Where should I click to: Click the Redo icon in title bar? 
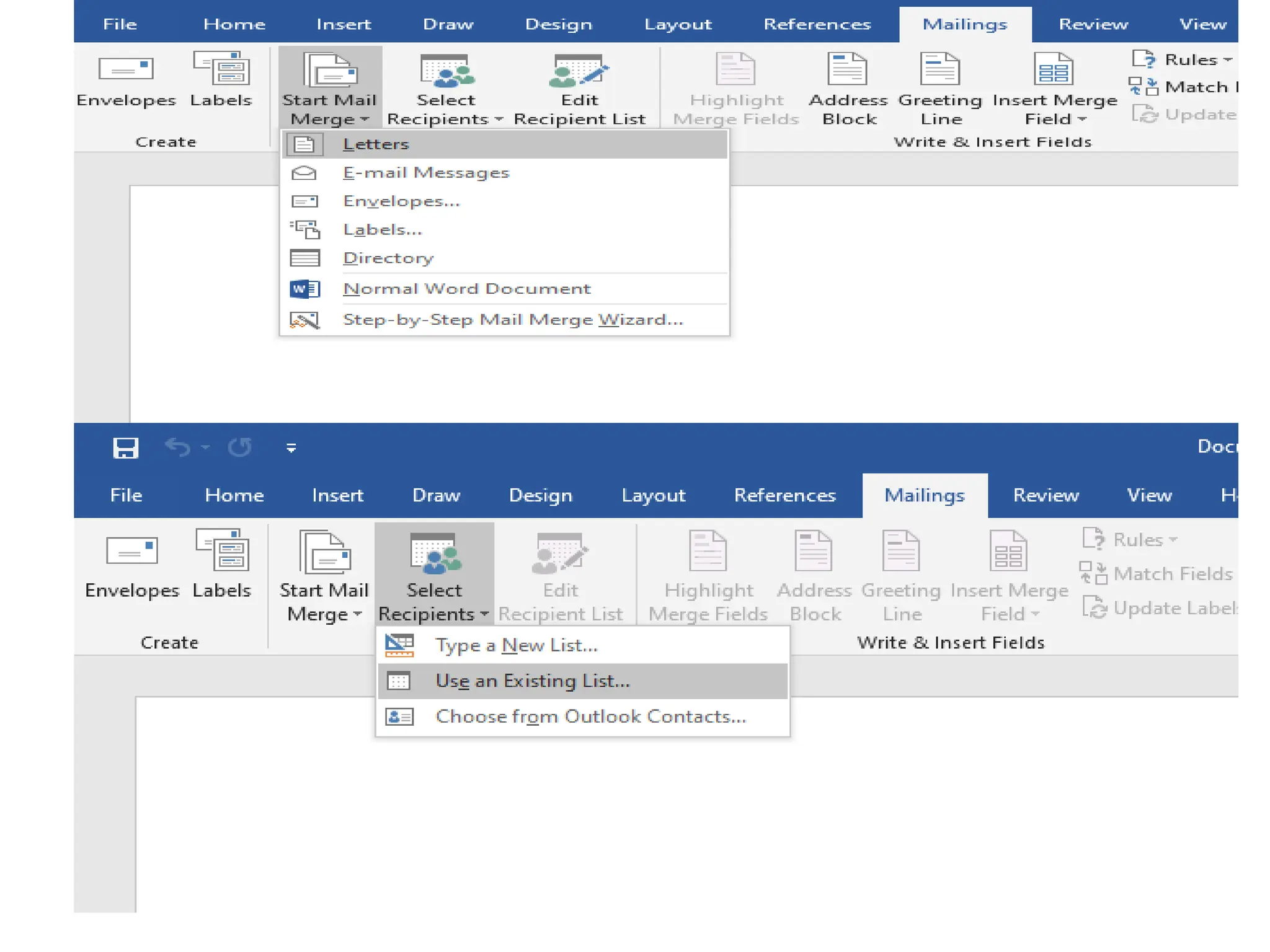click(x=240, y=447)
